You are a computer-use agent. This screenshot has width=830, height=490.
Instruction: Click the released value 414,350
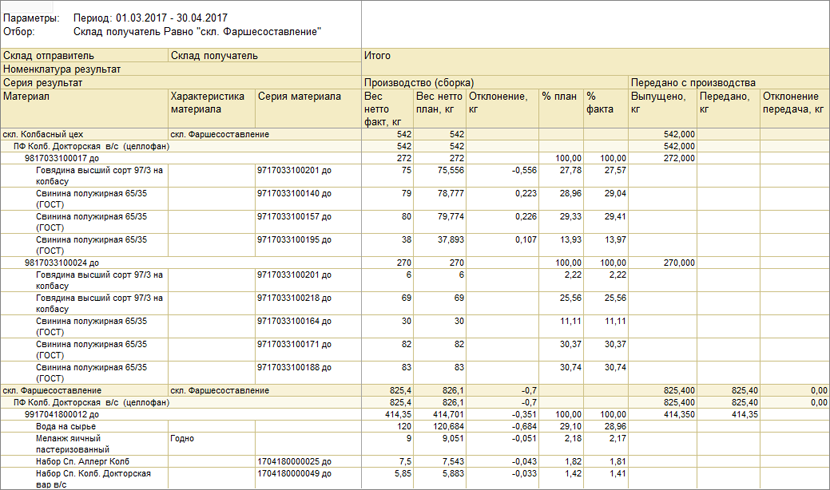[x=679, y=414]
